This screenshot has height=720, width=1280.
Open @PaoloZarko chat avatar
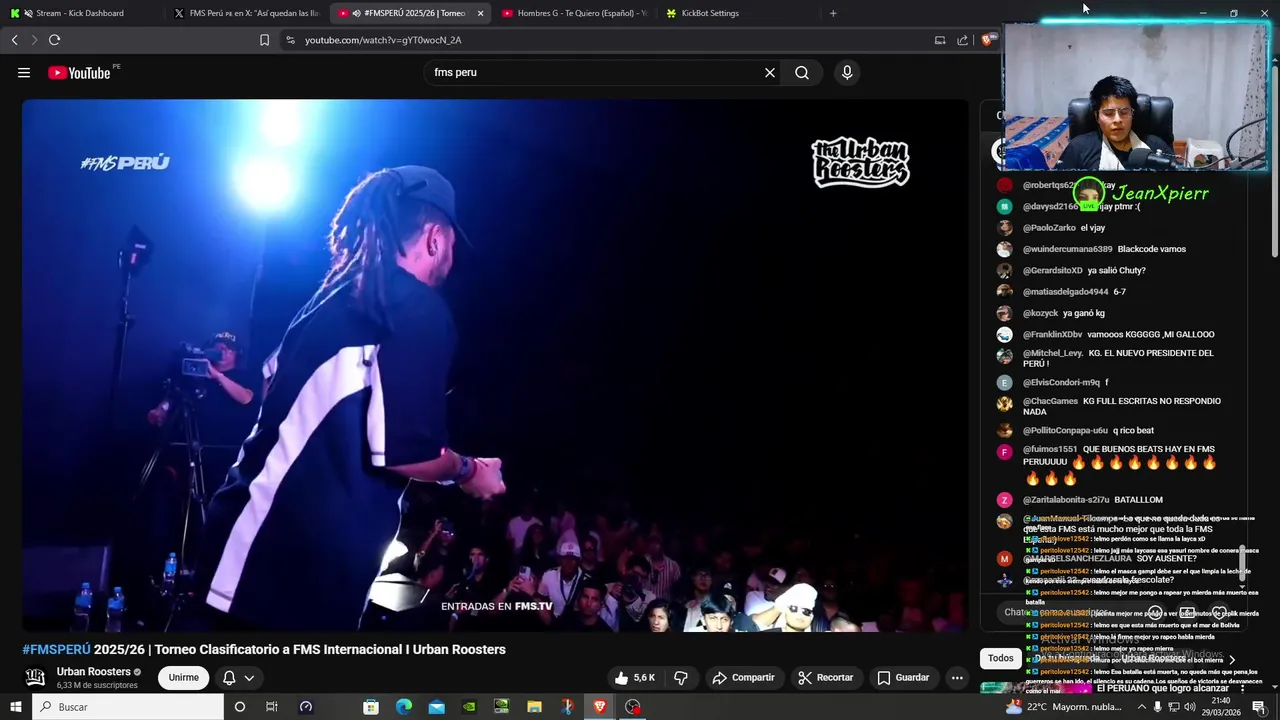point(1004,228)
